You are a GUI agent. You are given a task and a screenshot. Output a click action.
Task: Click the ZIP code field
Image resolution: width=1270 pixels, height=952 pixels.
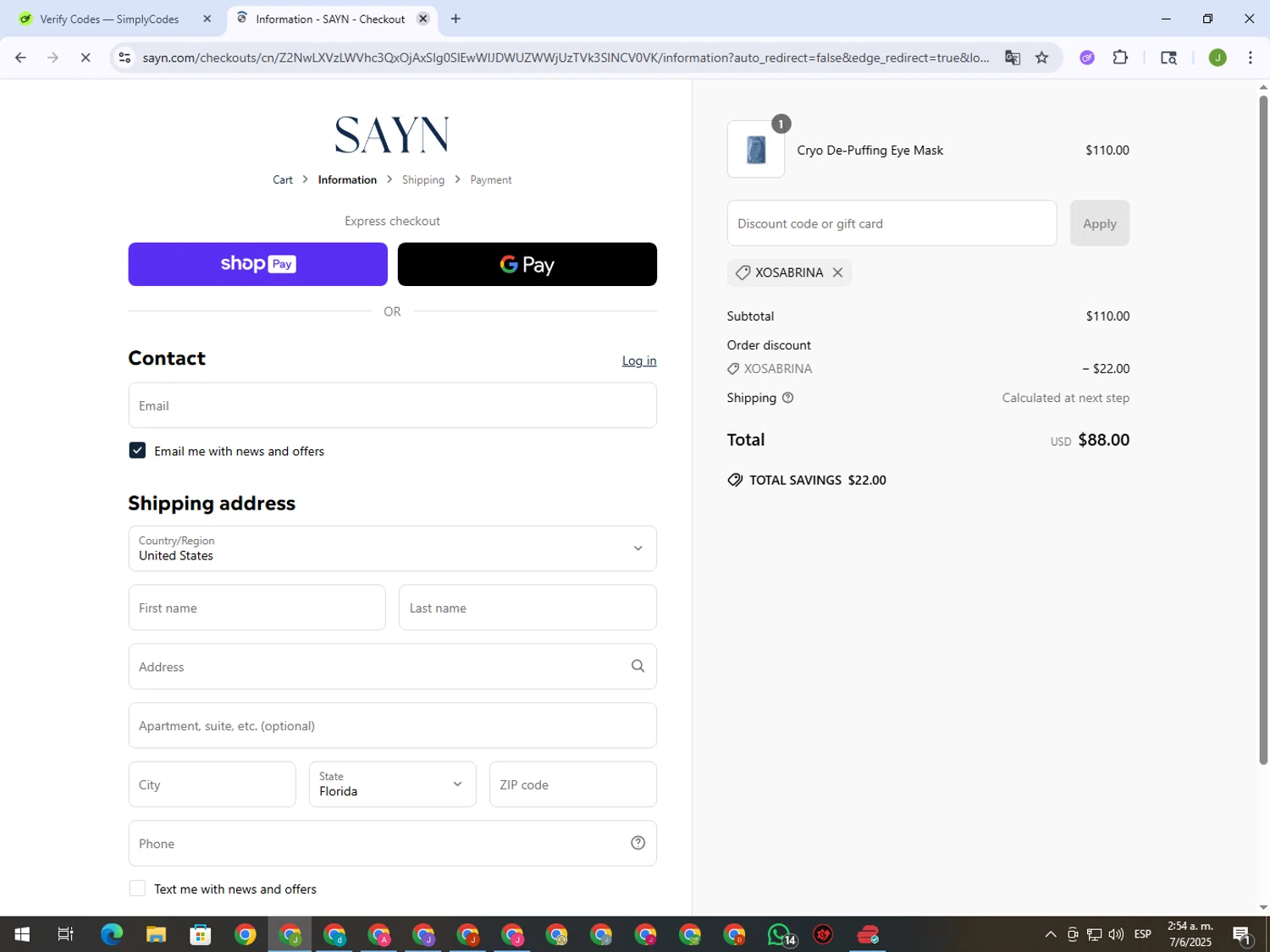pyautogui.click(x=573, y=784)
